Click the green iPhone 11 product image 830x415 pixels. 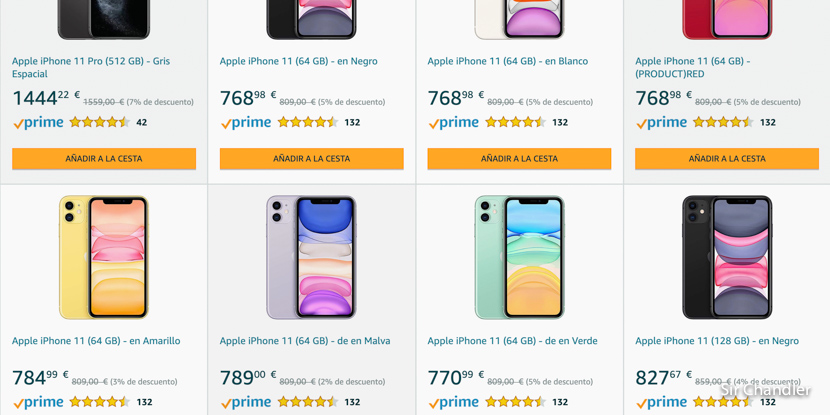519,257
